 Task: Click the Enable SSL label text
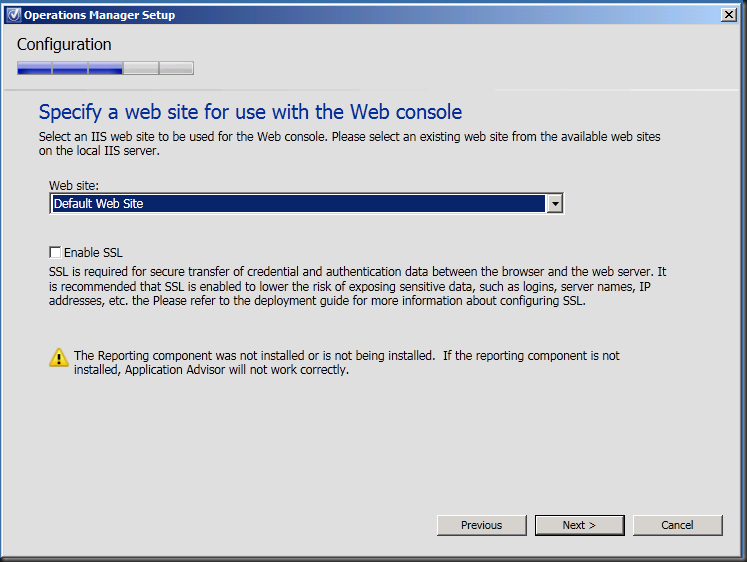click(93, 253)
